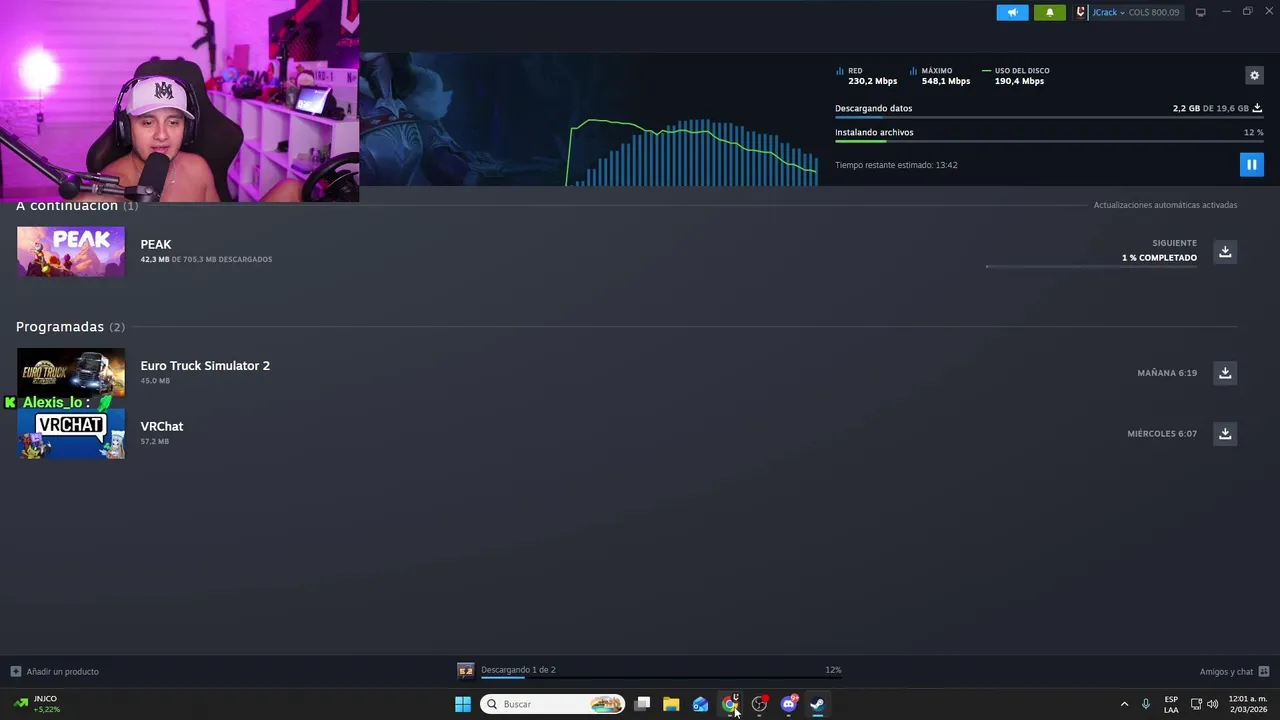The height and width of the screenshot is (720, 1280).
Task: Open the JNJCO stock widget
Action: click(x=37, y=704)
